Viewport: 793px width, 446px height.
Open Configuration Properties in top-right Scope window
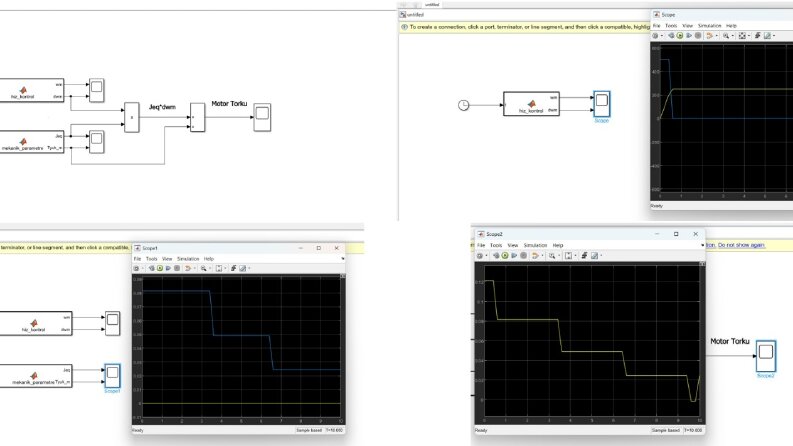[655, 35]
